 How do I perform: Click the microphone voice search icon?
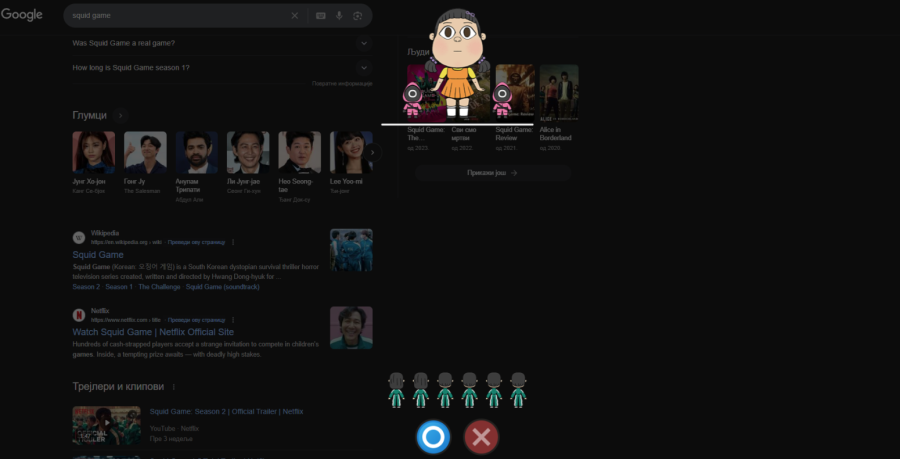click(x=339, y=16)
